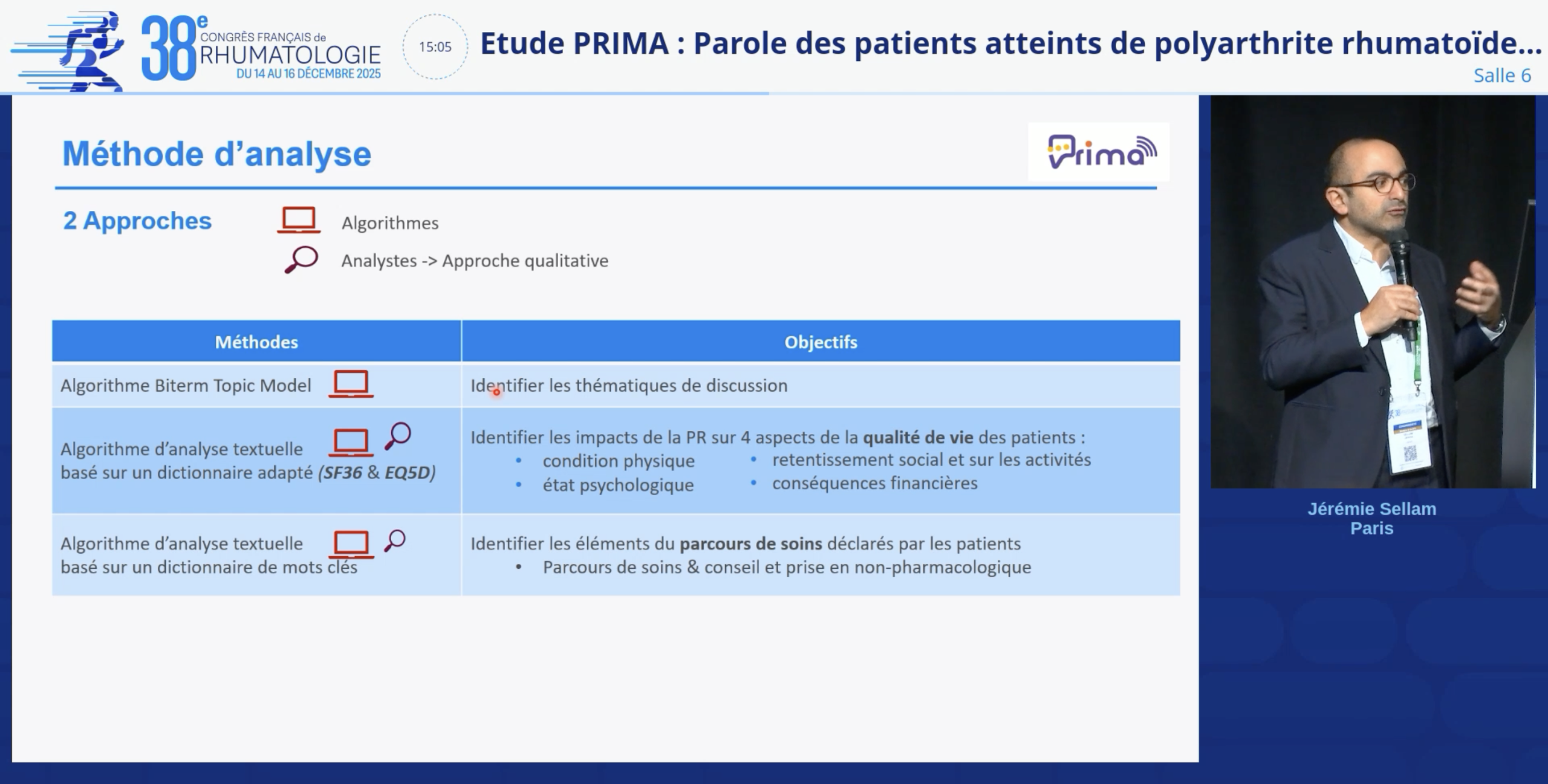Click the session progress bar under header
The width and height of the screenshot is (1548, 784).
point(387,94)
